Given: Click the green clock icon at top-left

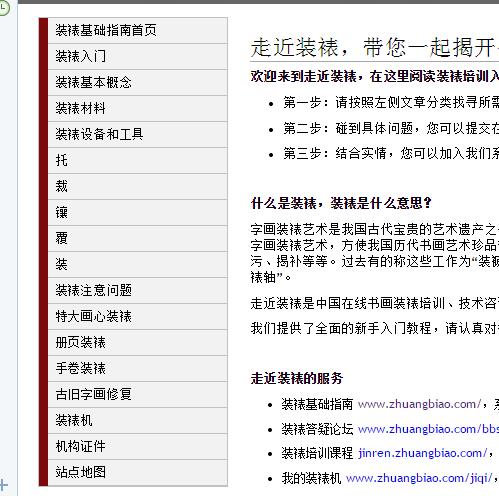Looking at the screenshot, I should coord(3,8).
